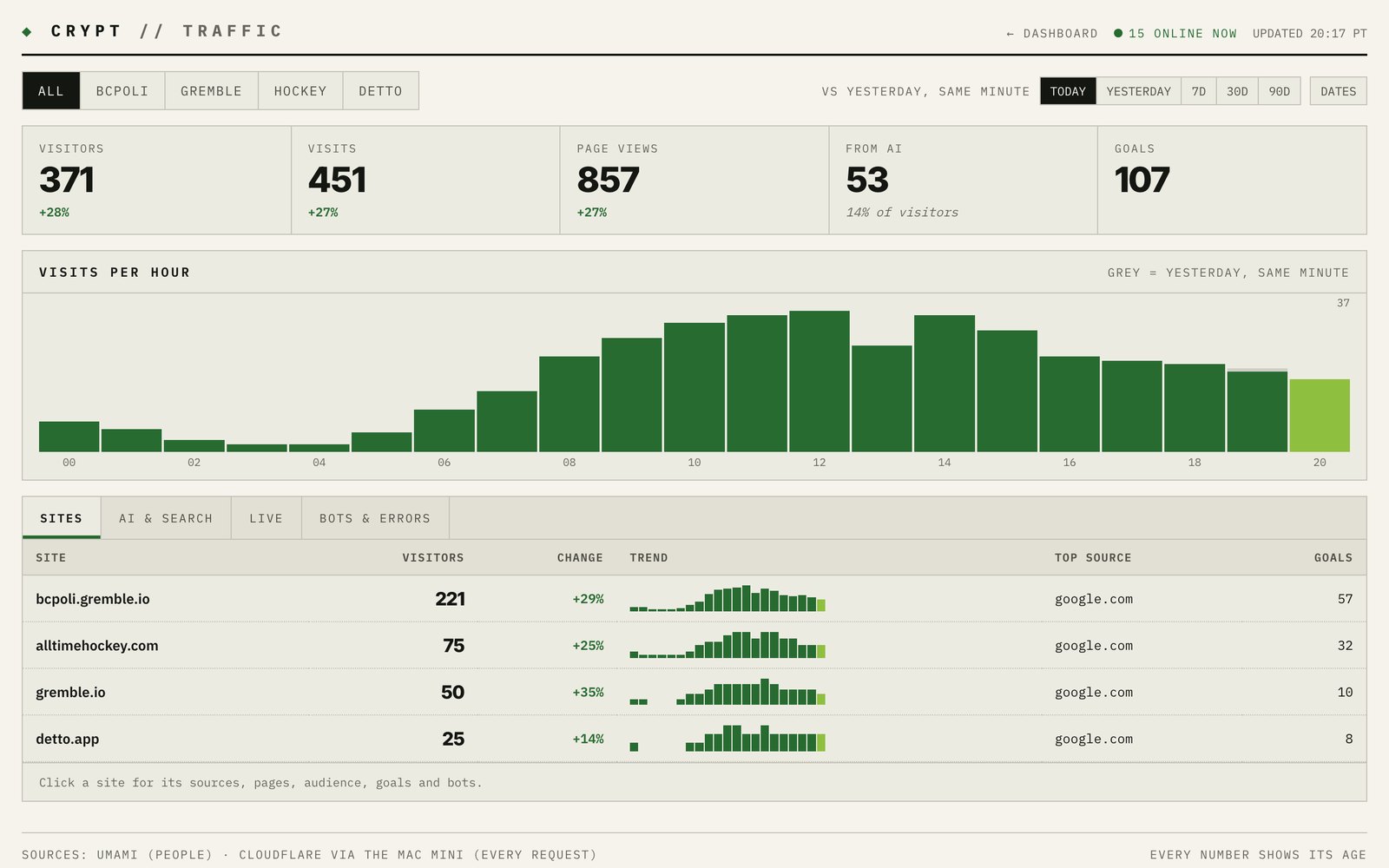Click the Goals 107 stat card
This screenshot has width=1389, height=868.
coord(1232,181)
